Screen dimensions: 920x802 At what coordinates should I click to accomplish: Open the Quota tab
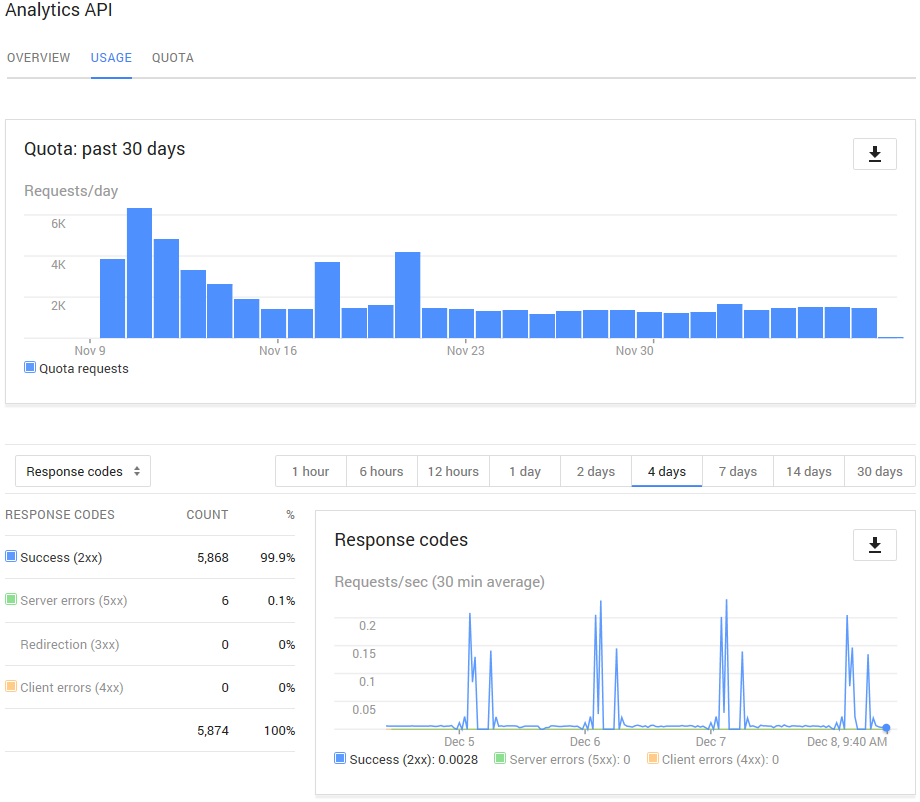(172, 57)
